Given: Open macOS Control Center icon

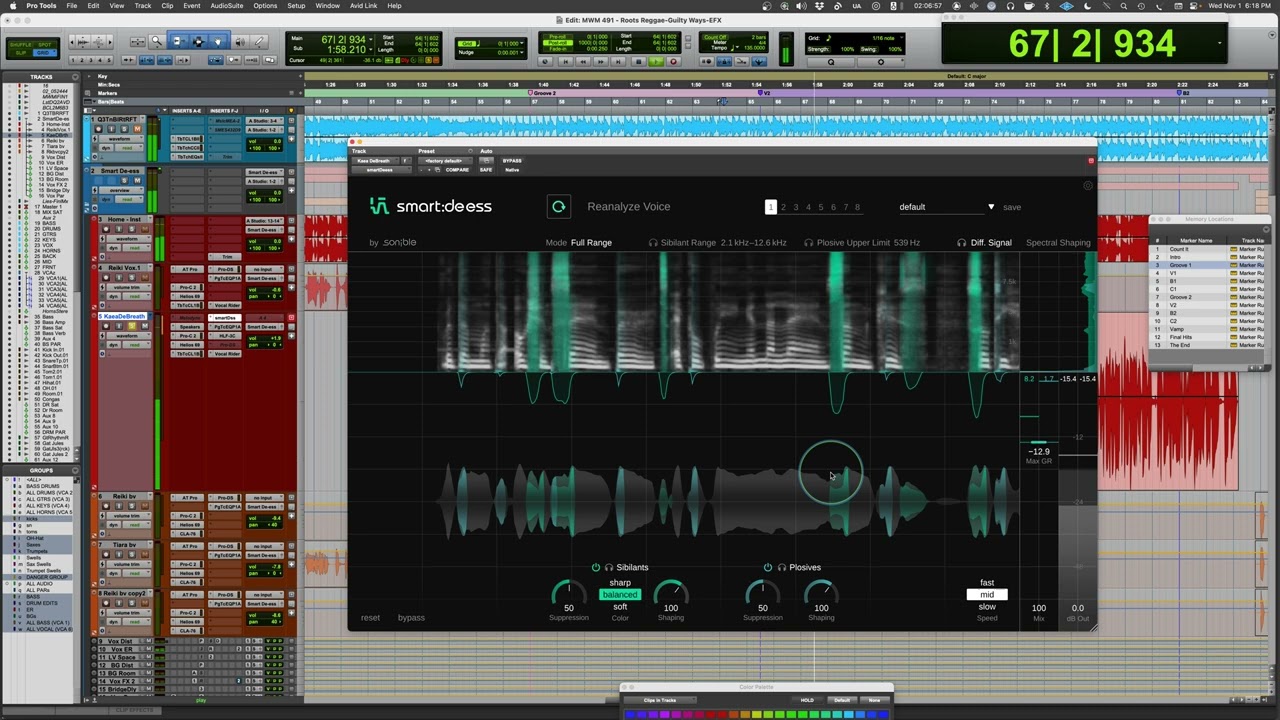Looking at the screenshot, I should coord(1194,6).
